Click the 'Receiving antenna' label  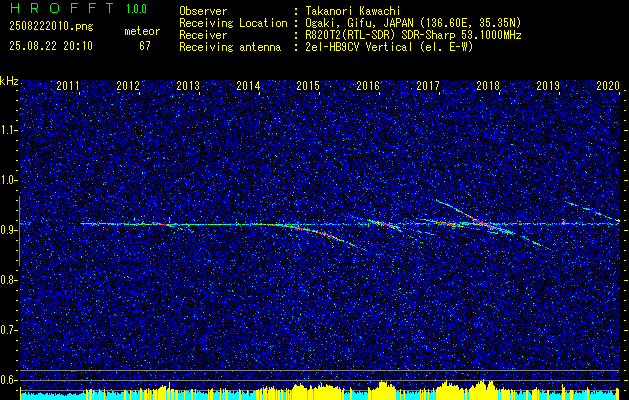pyautogui.click(x=230, y=47)
